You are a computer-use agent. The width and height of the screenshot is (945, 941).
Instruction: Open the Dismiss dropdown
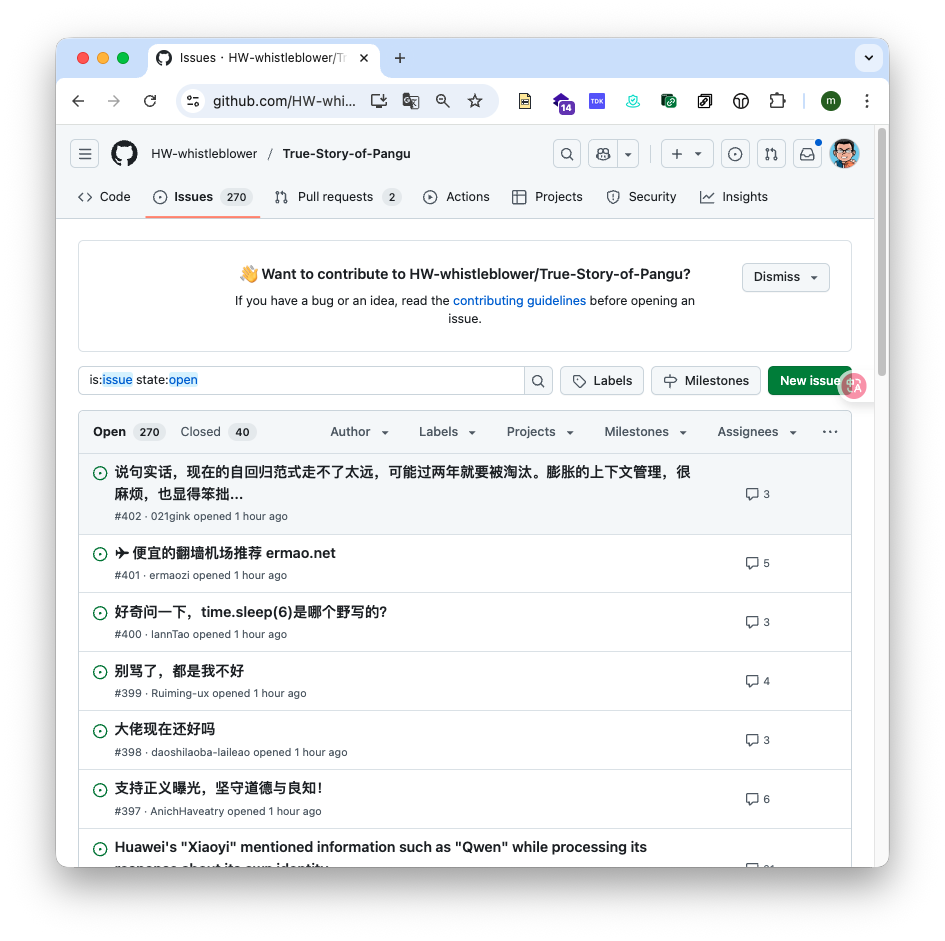point(785,277)
